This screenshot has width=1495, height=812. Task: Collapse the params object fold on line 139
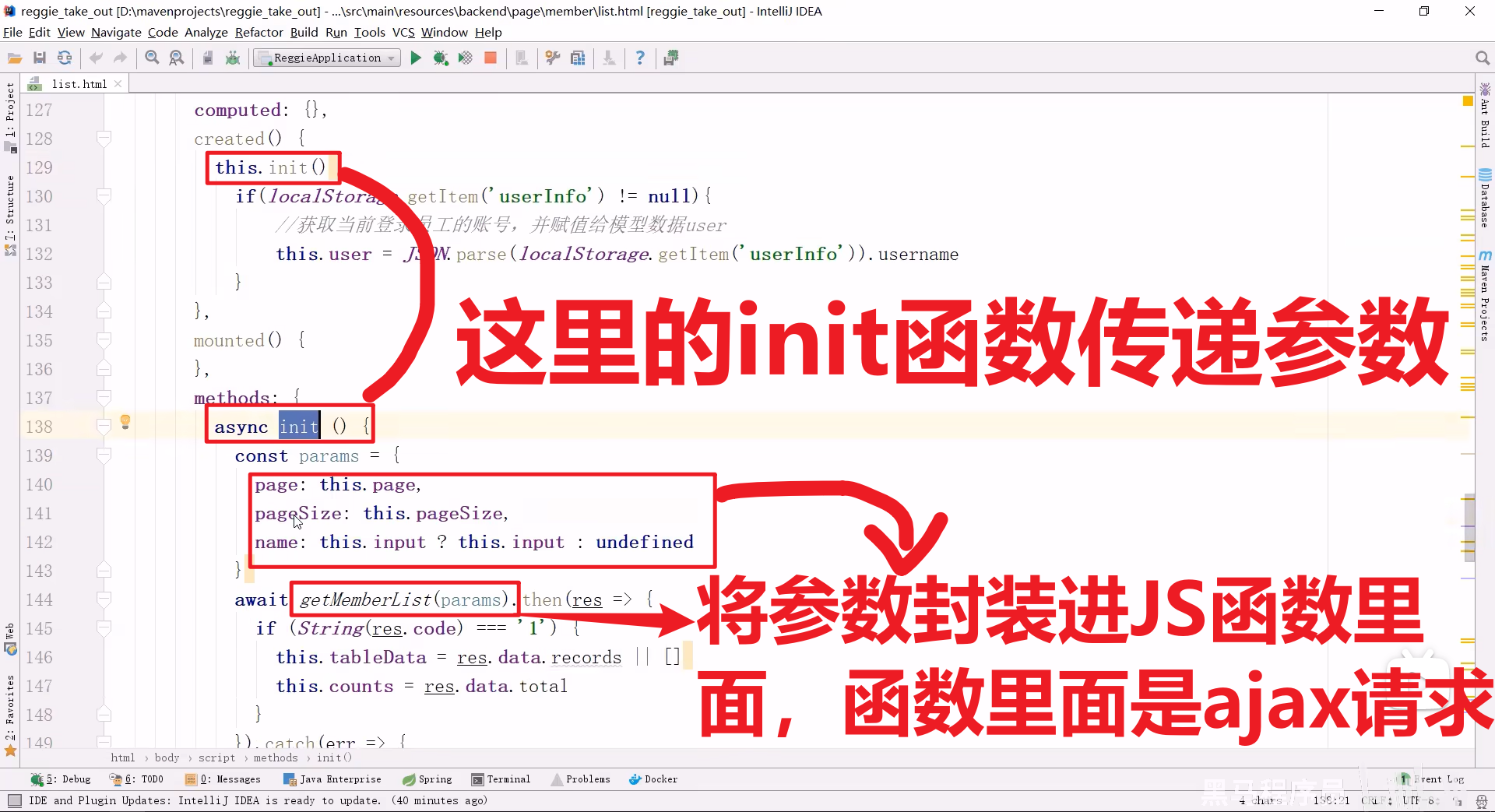104,455
